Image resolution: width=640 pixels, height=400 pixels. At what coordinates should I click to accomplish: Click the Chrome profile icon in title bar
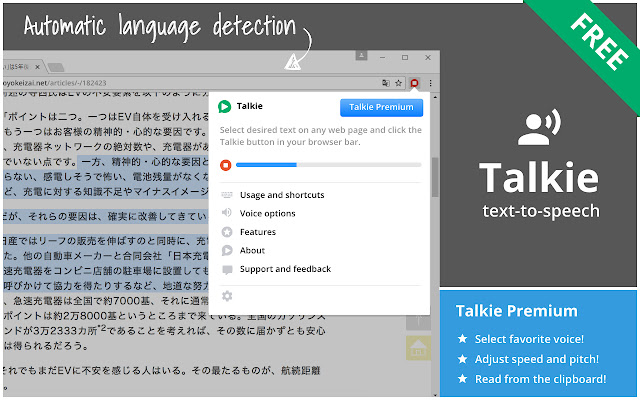pyautogui.click(x=361, y=55)
